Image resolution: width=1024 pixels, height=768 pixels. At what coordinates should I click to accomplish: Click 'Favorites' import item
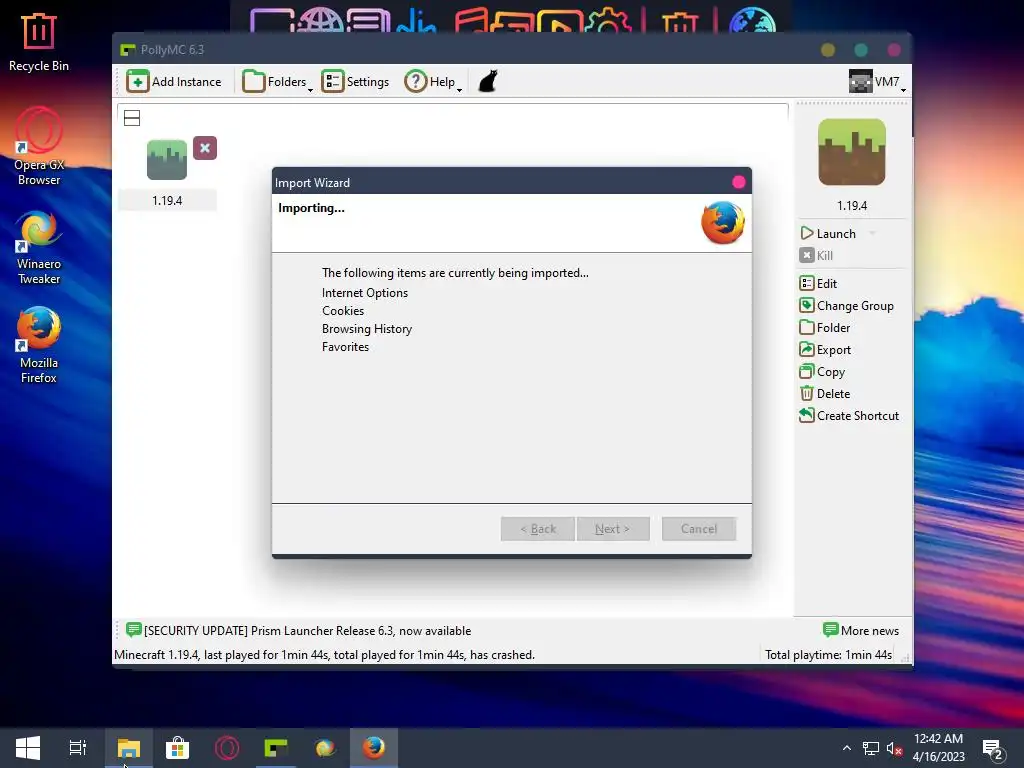pos(345,347)
